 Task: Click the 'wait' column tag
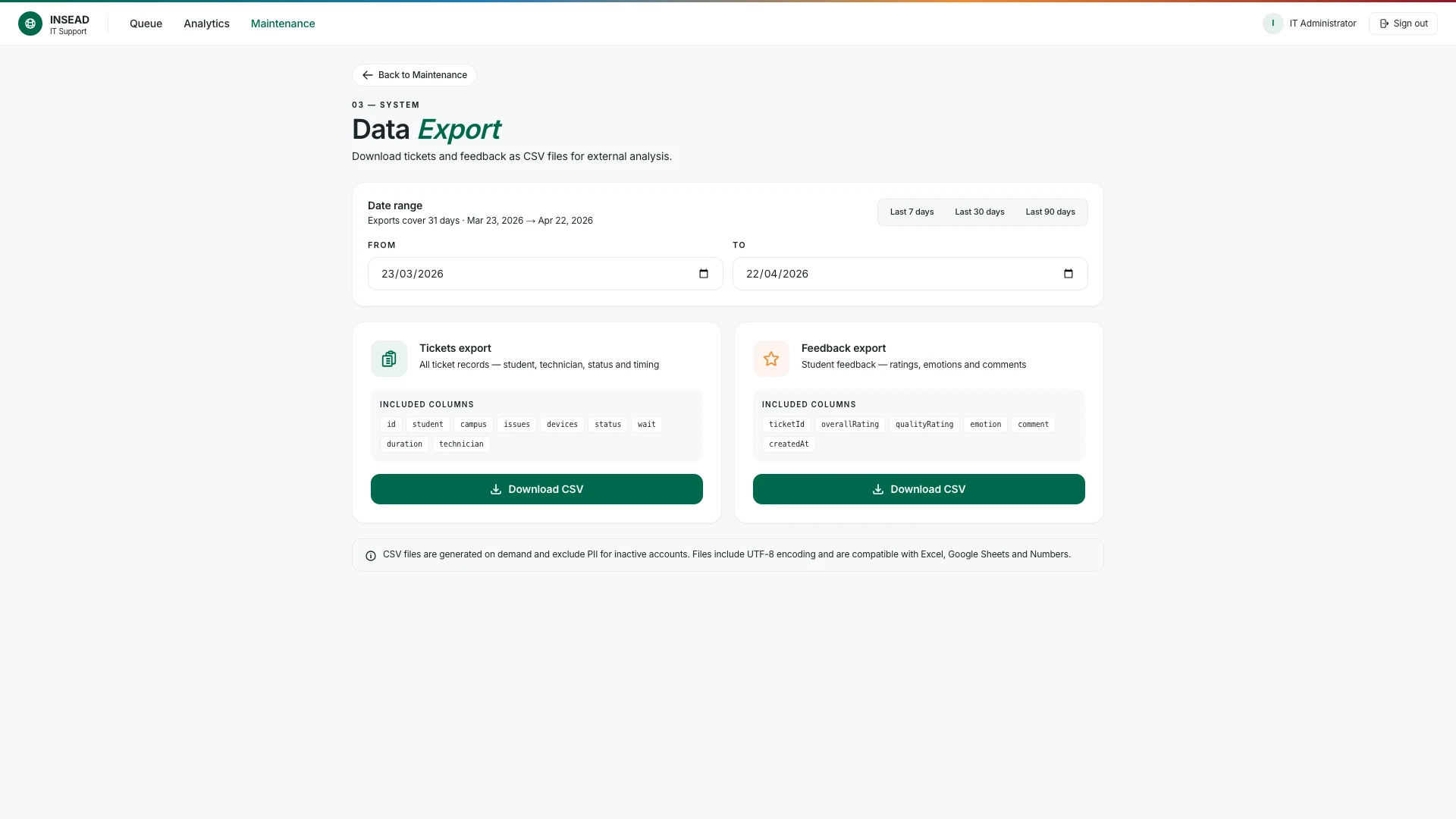point(647,425)
